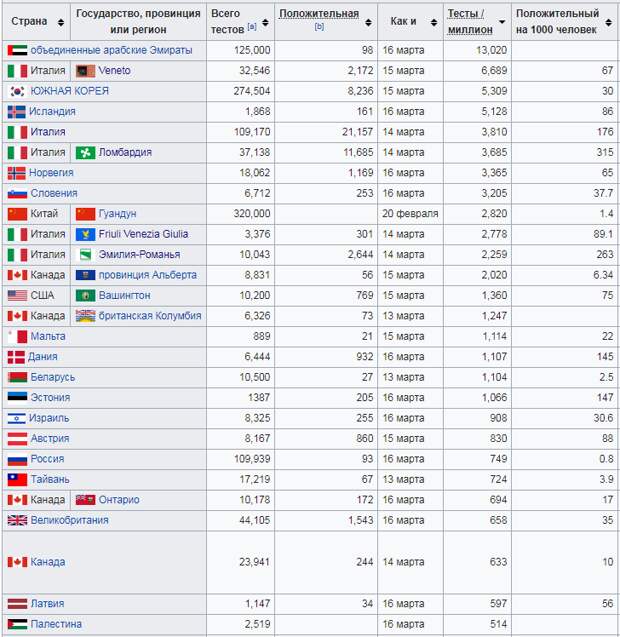
Task: Click the Friuli Venezia Giulia flag icon
Action: click(85, 234)
